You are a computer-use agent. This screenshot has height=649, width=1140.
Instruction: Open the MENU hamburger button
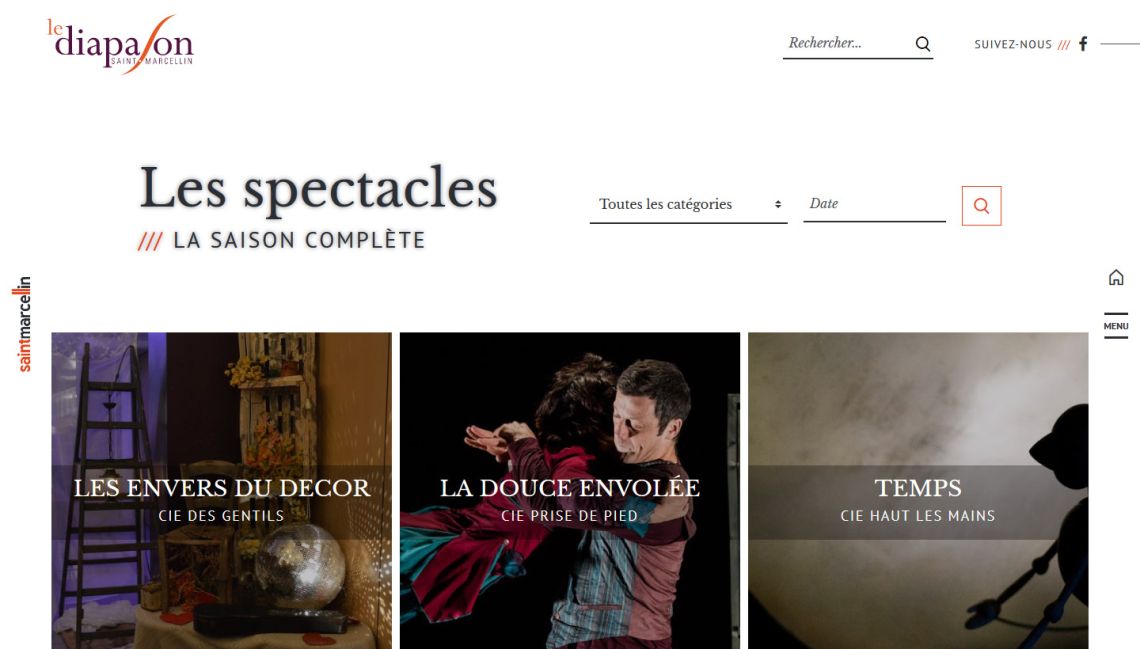click(1116, 326)
